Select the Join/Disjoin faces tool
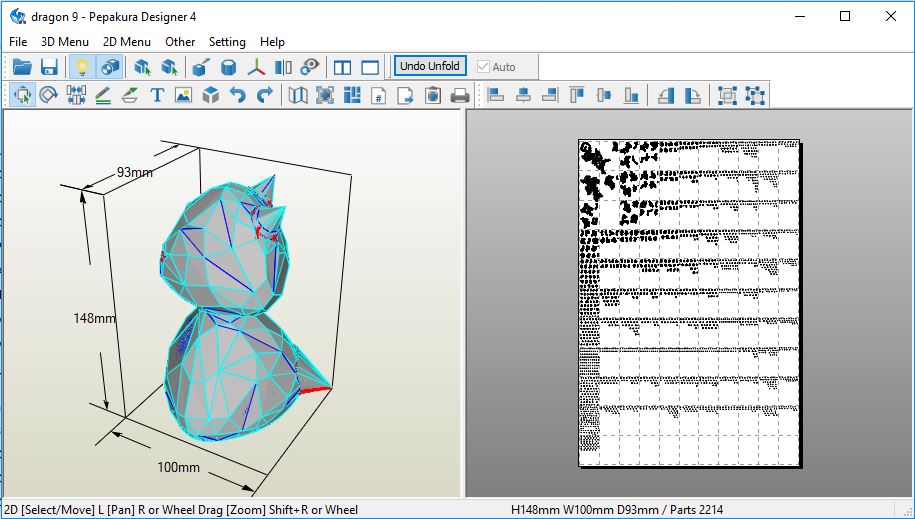The image size is (915, 519). [76, 95]
